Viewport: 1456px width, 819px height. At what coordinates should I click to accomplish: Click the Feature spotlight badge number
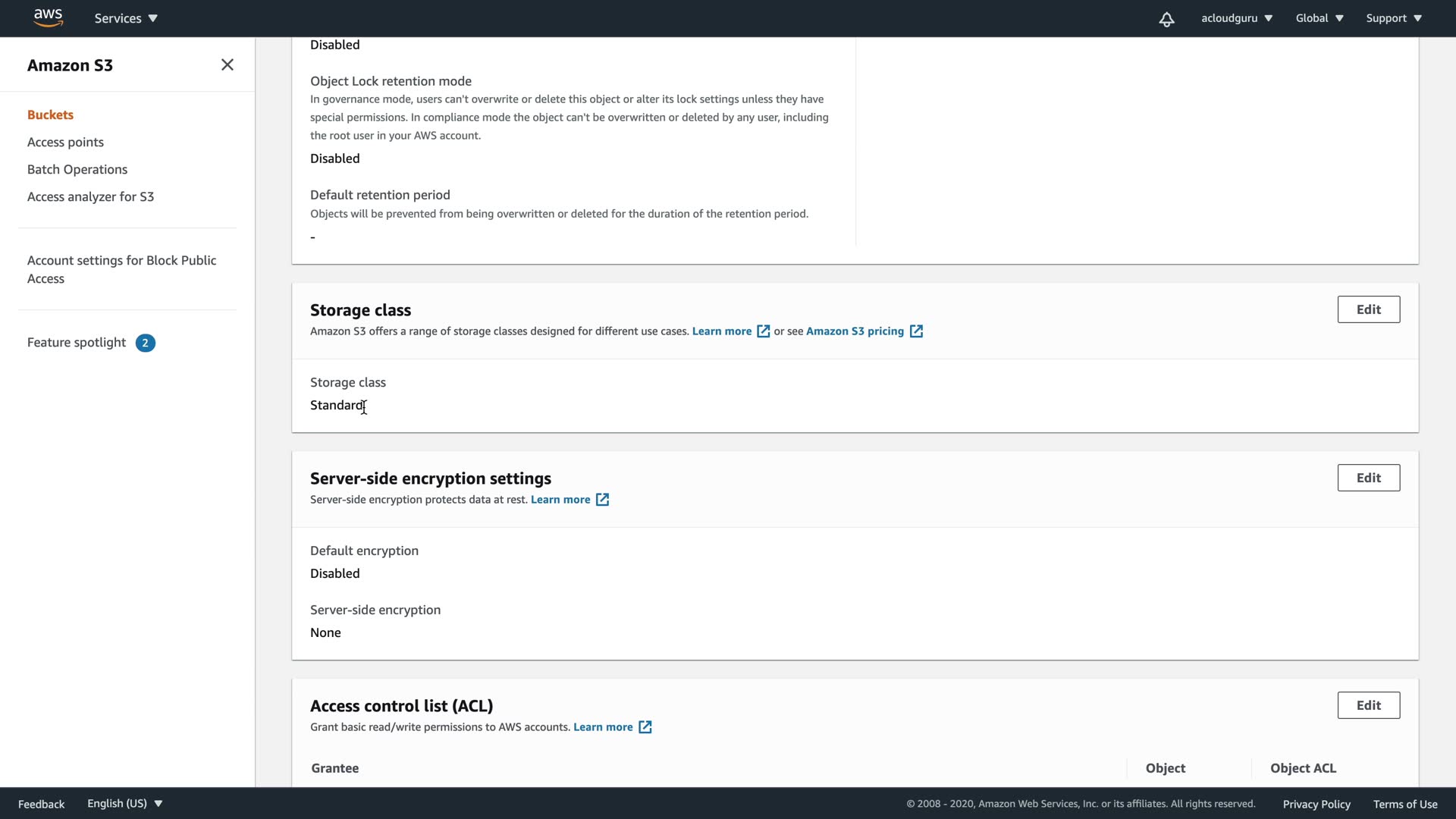[146, 343]
